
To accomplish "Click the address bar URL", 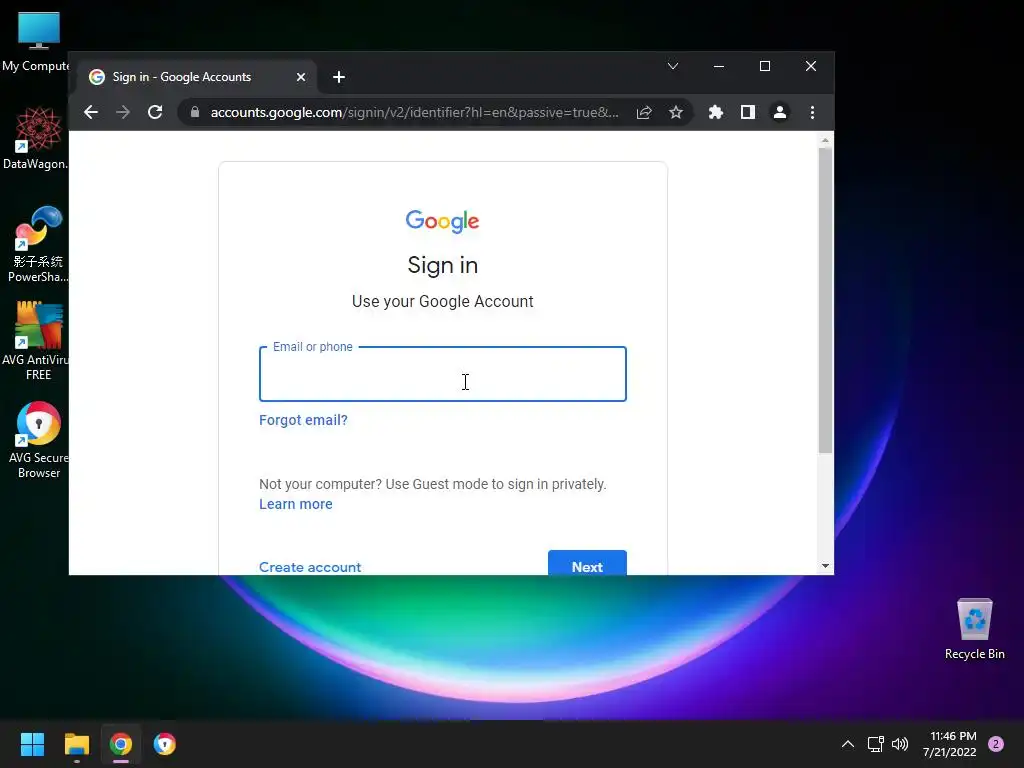I will (x=415, y=112).
